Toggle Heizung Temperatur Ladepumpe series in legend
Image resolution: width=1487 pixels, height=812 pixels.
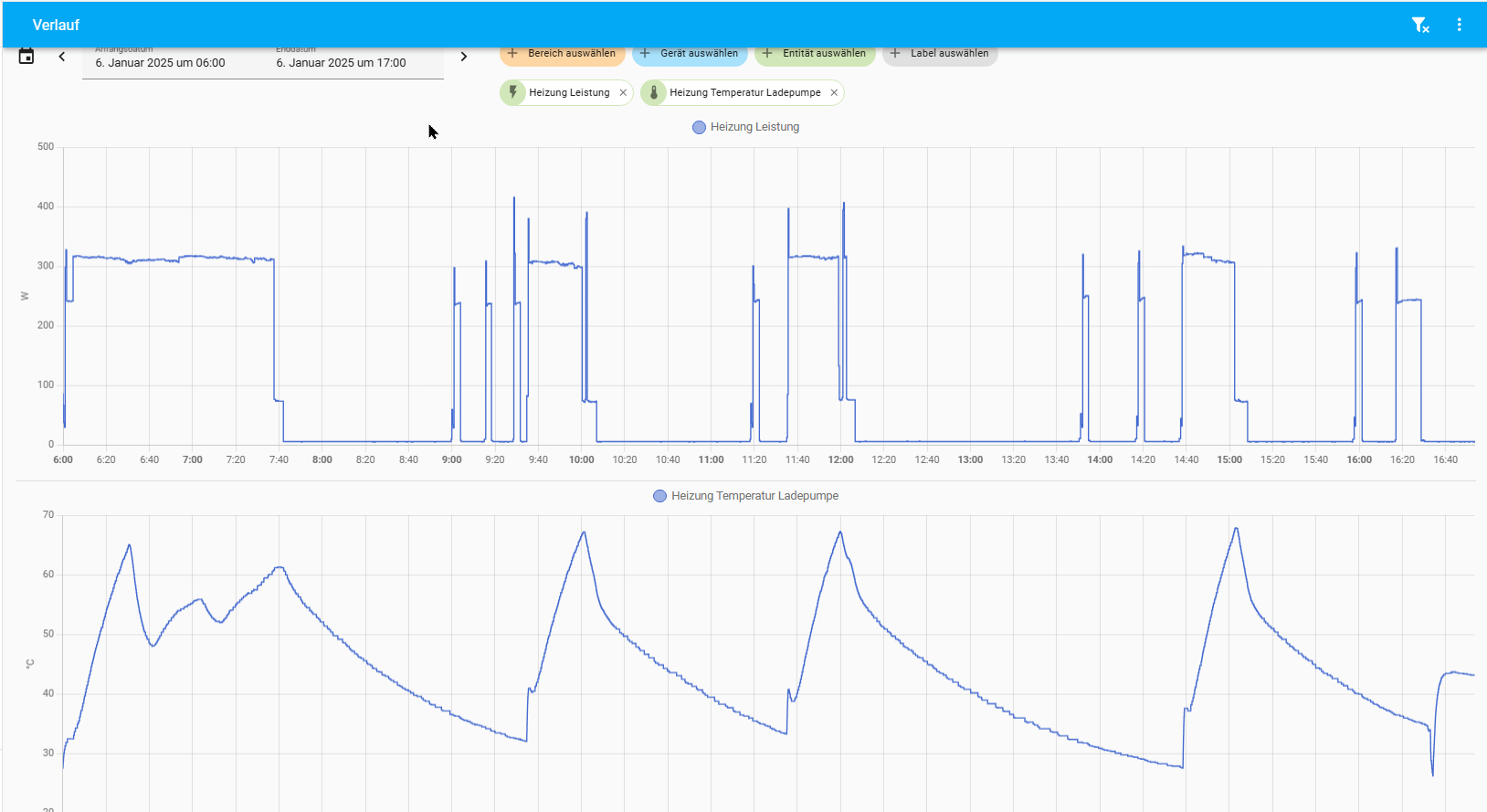[x=746, y=496]
